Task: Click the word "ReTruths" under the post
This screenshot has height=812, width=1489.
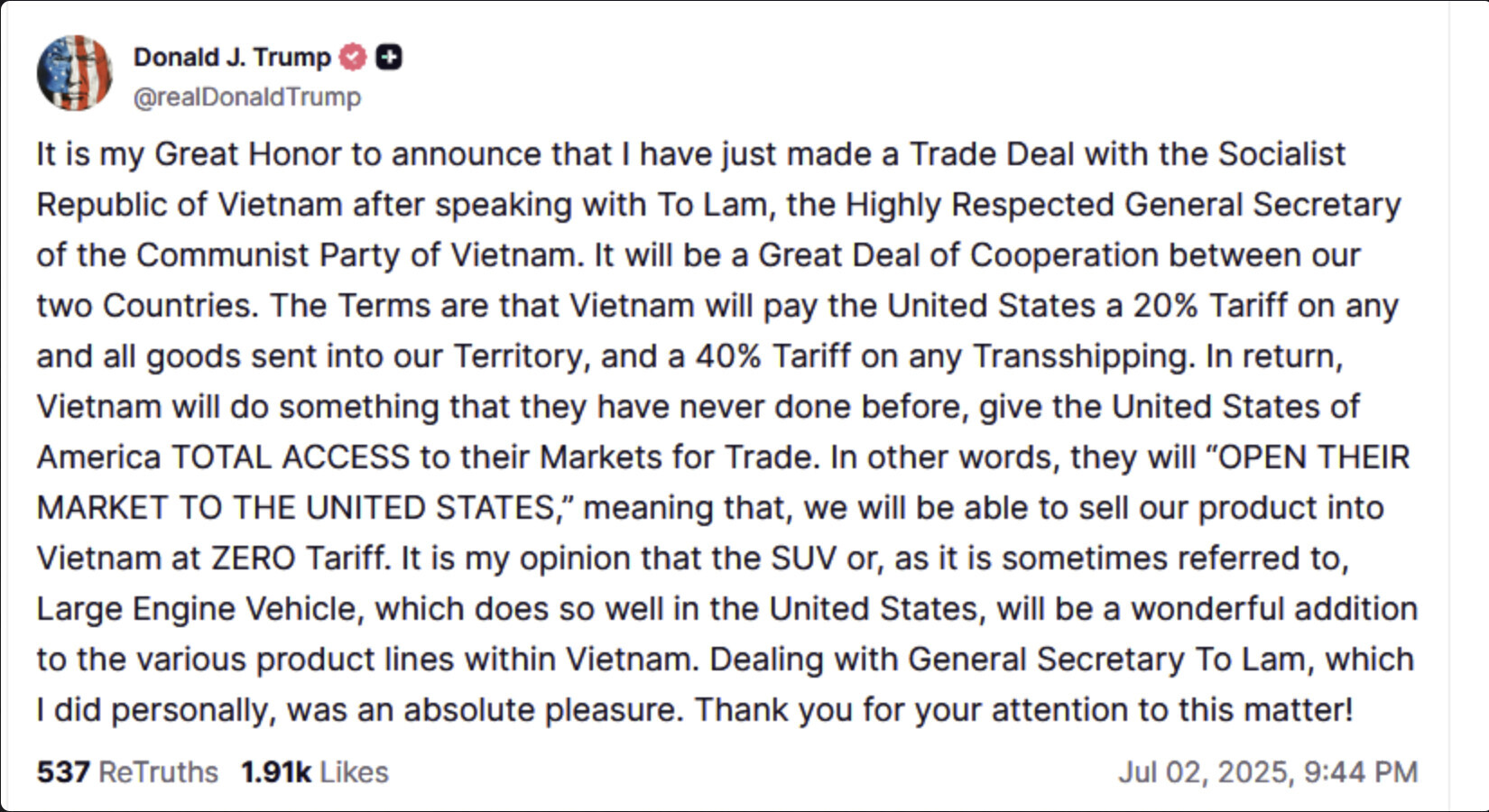Action: (x=158, y=772)
